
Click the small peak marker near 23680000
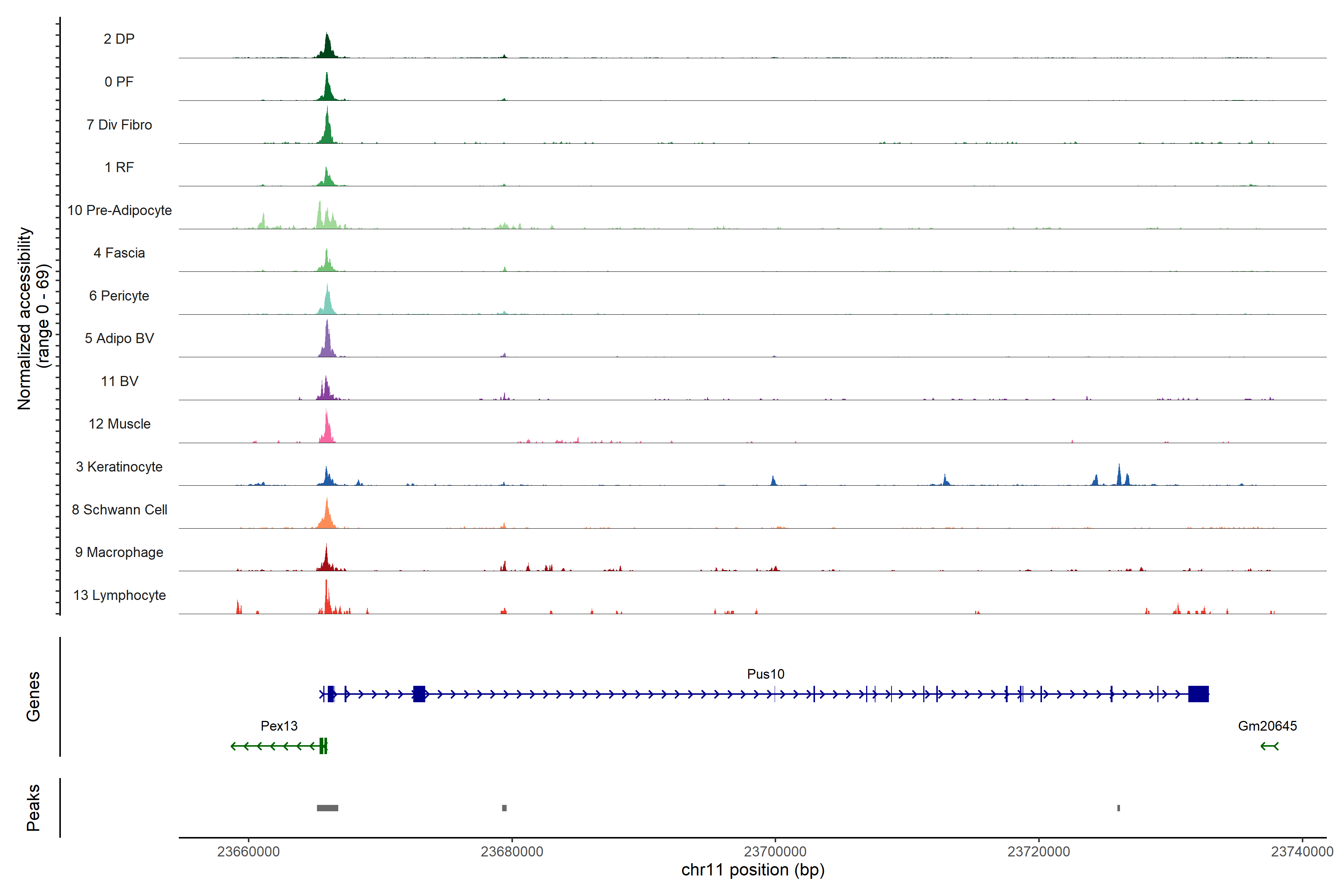504,808
